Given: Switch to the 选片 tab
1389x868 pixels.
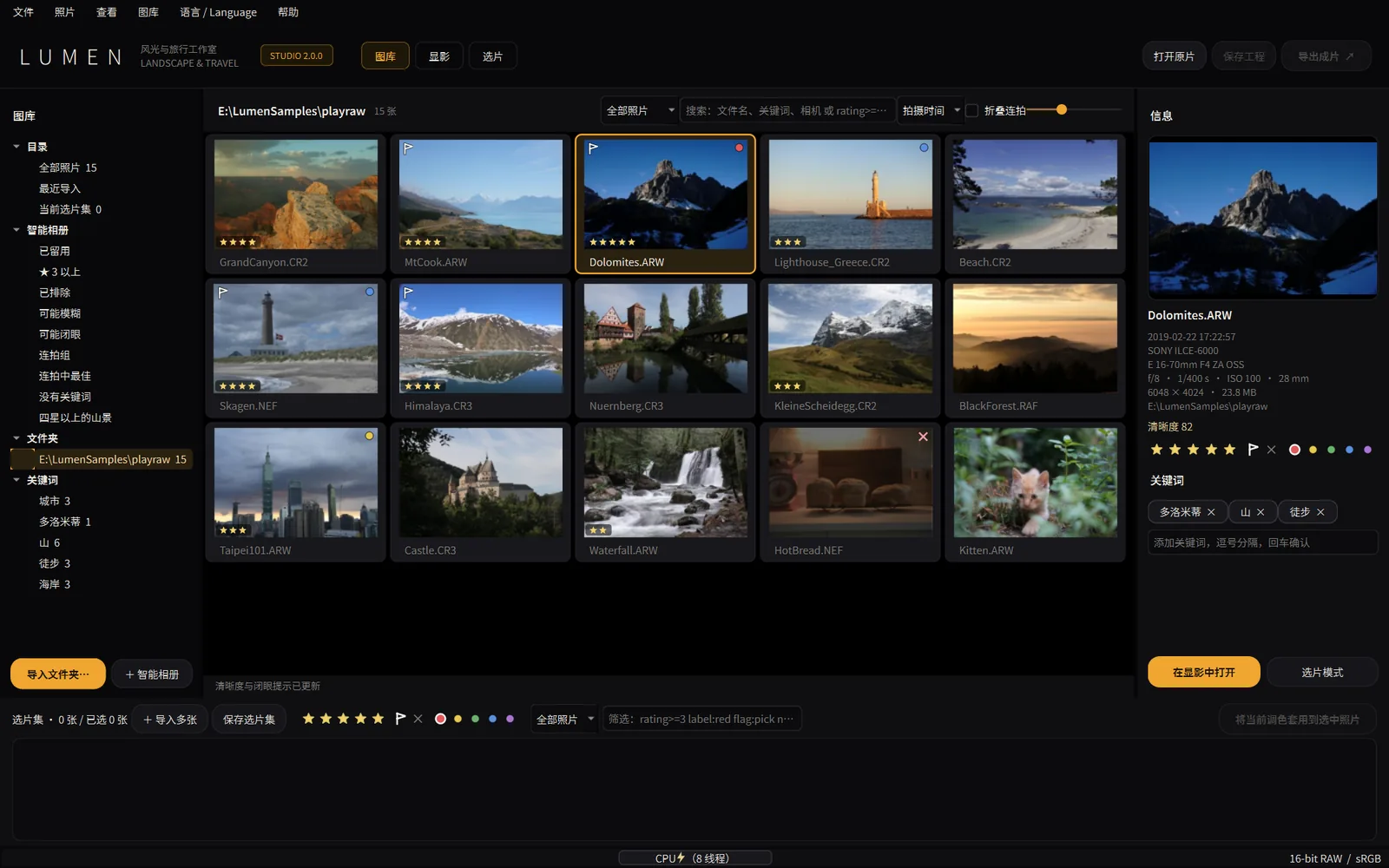Looking at the screenshot, I should 492,56.
